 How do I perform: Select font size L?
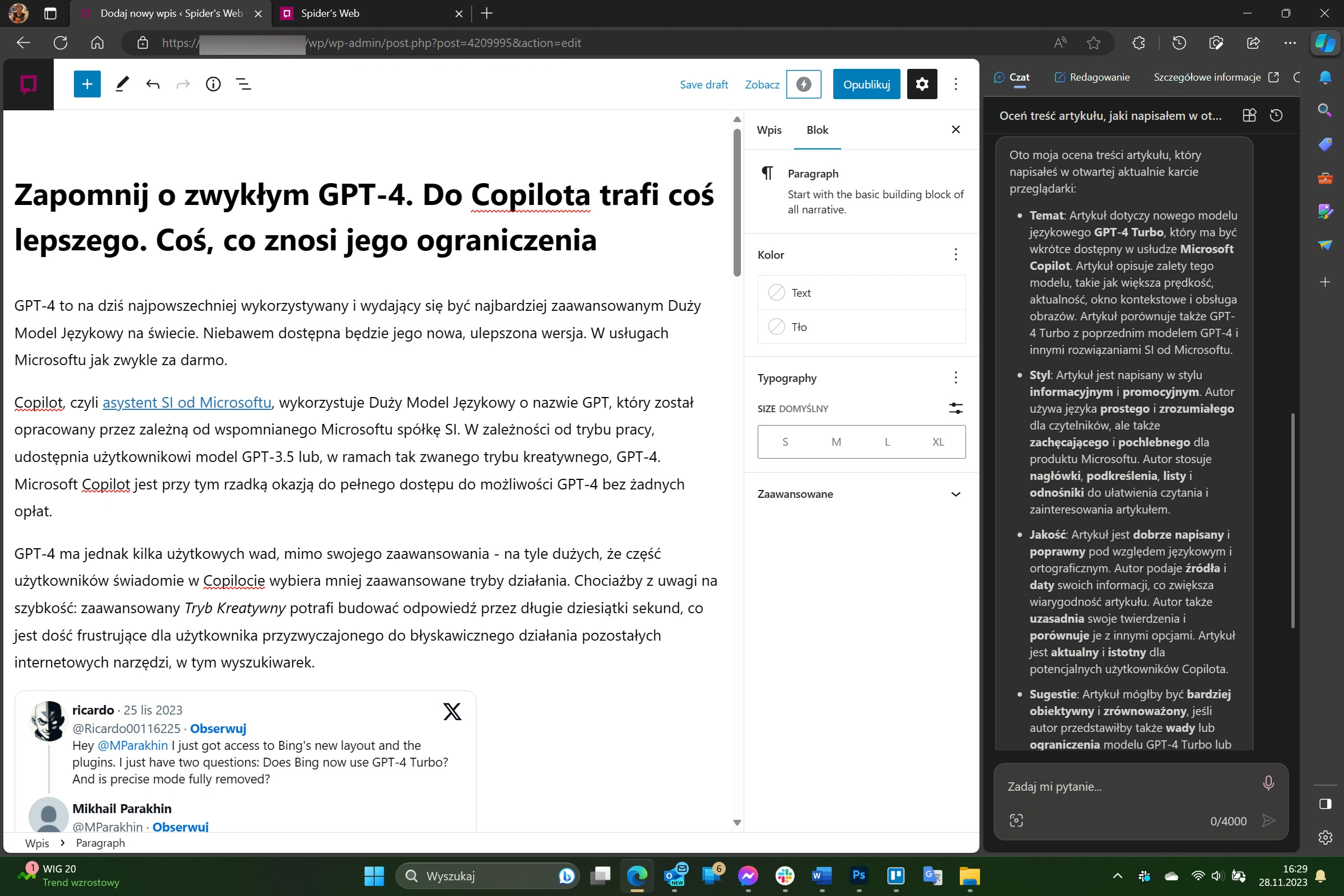point(887,442)
